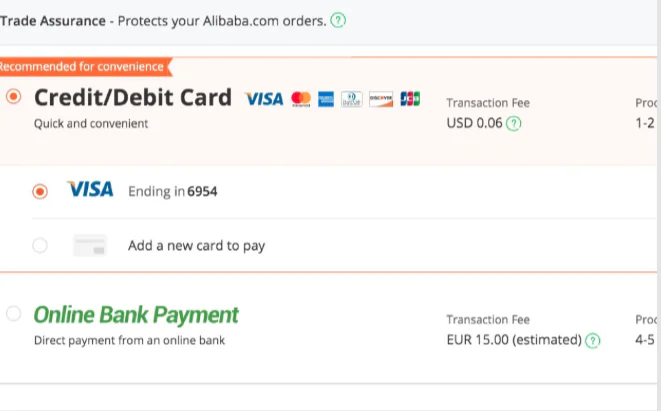Click Visa logo of saved card 6954

pyautogui.click(x=90, y=190)
